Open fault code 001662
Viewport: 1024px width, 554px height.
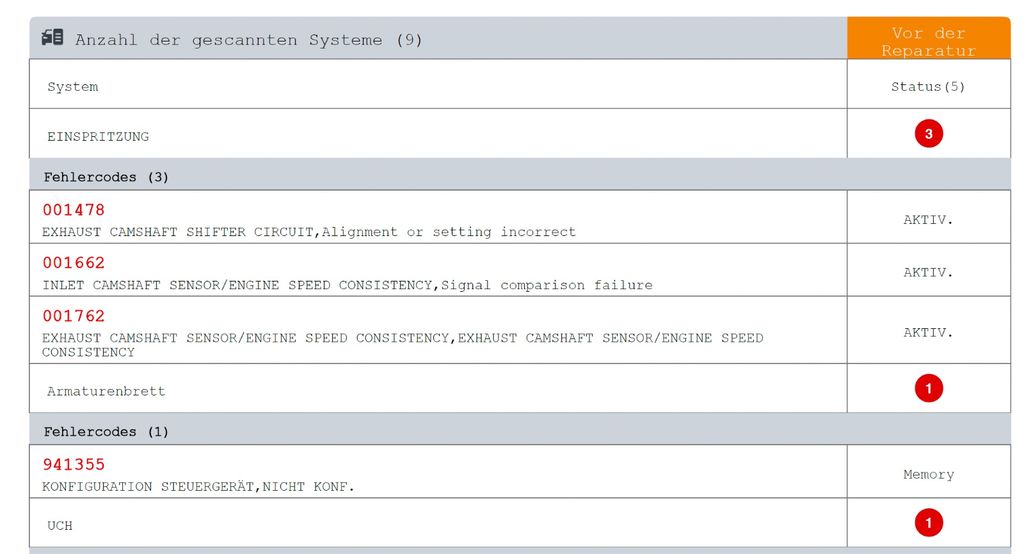click(x=73, y=263)
